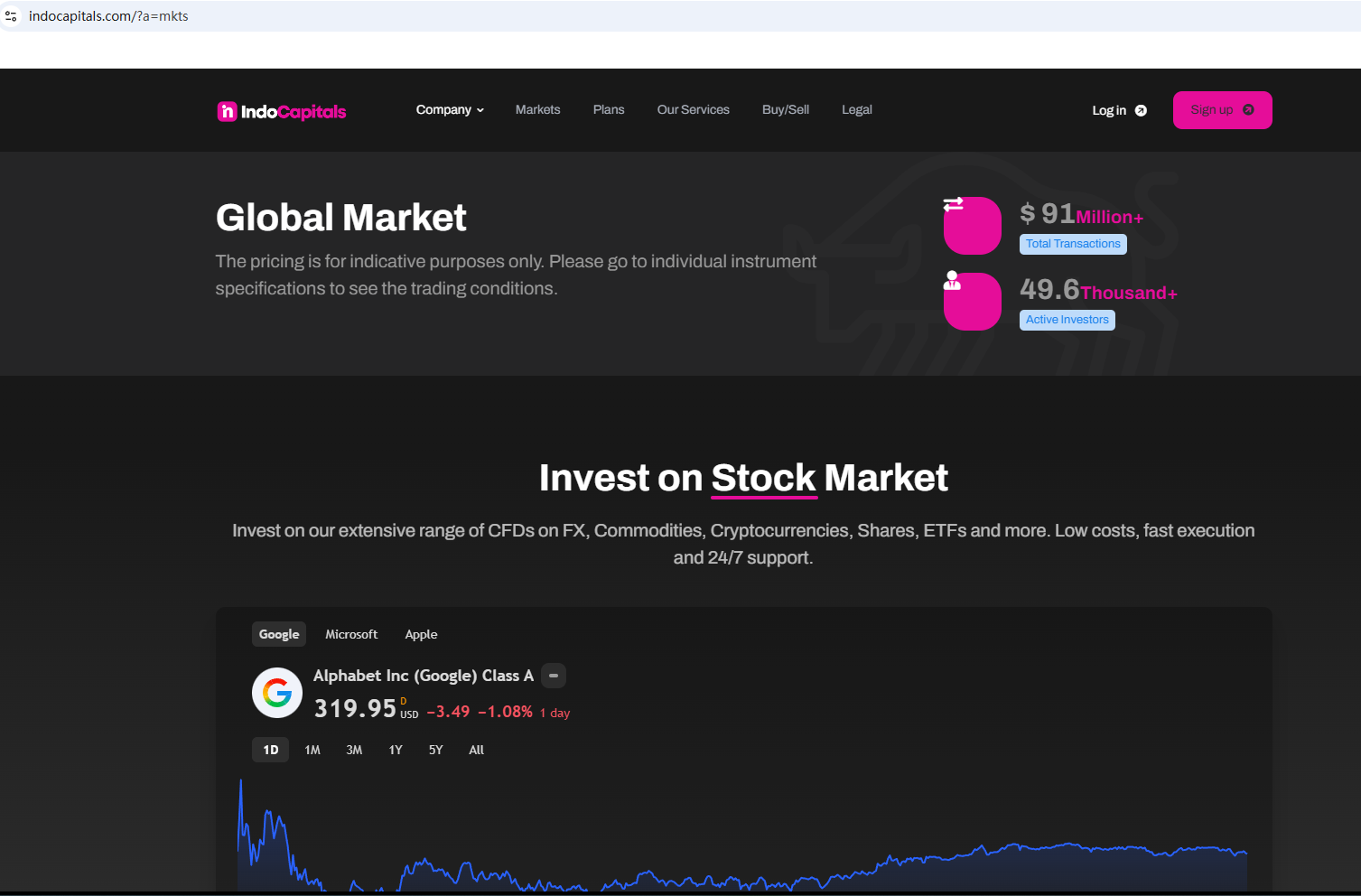This screenshot has width=1361, height=896.
Task: Select the 1M chart range
Action: 312,750
